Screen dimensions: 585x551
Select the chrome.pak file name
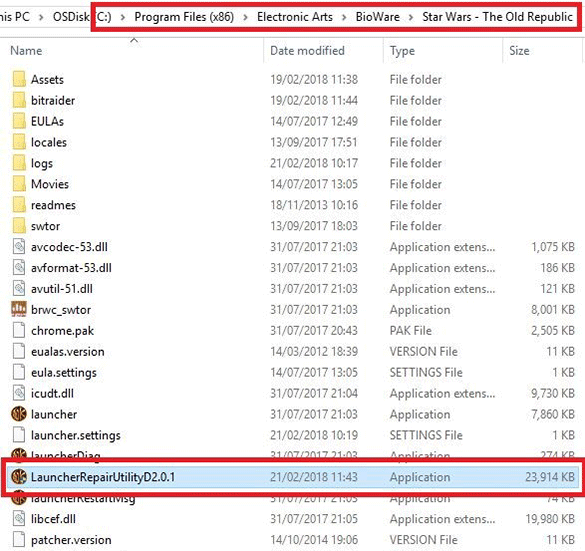(62, 331)
